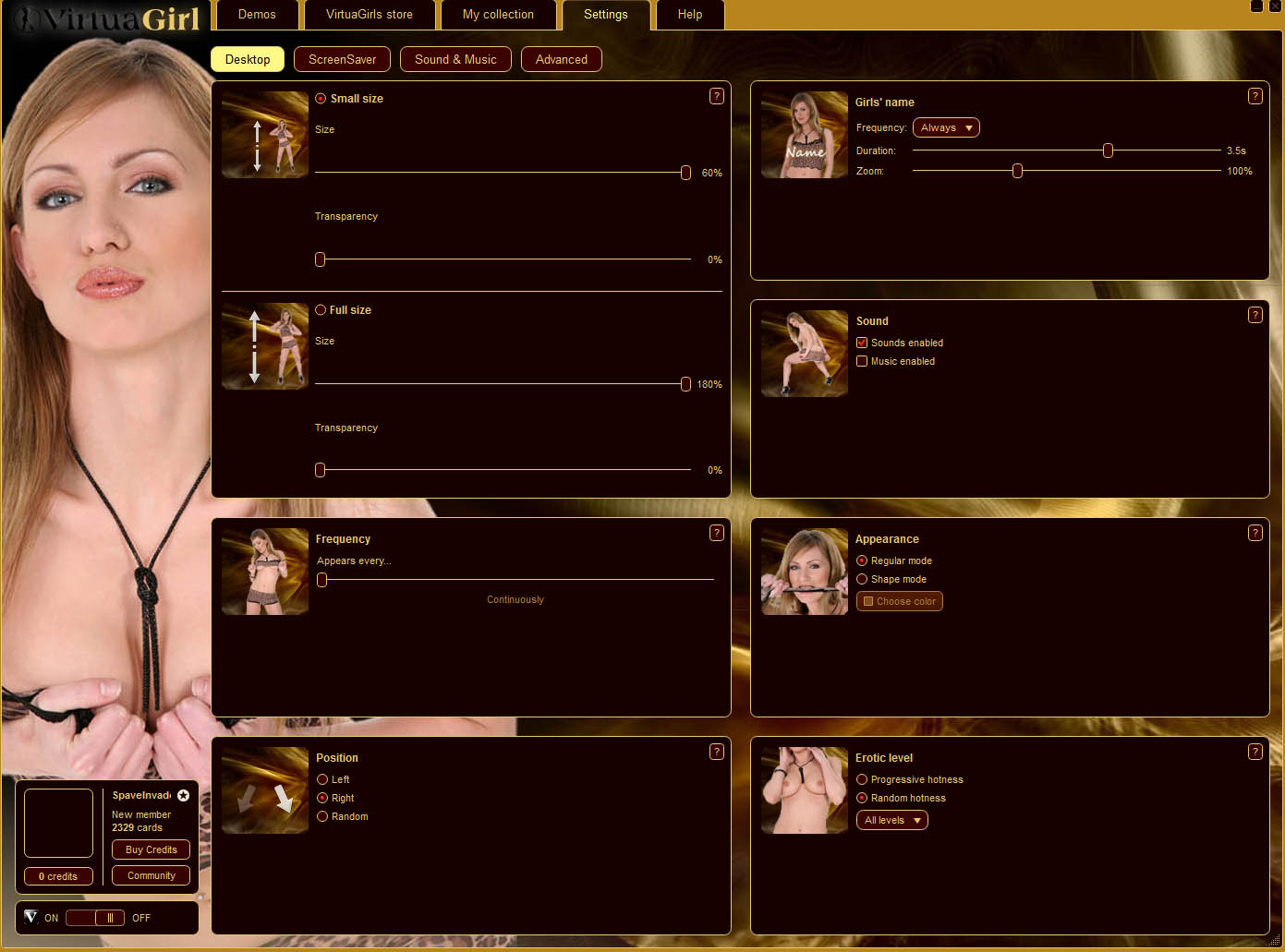
Task: Toggle the ON/OFF switch
Action: click(95, 918)
